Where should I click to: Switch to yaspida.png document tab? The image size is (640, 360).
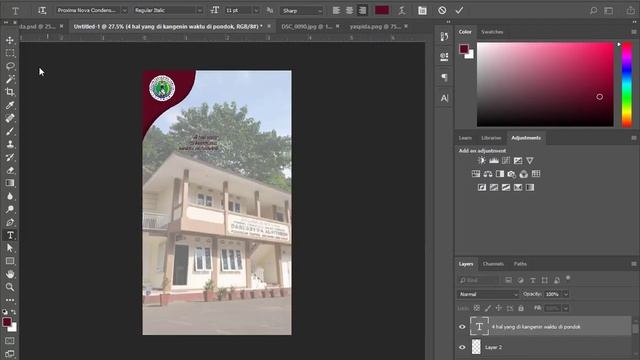pyautogui.click(x=375, y=27)
